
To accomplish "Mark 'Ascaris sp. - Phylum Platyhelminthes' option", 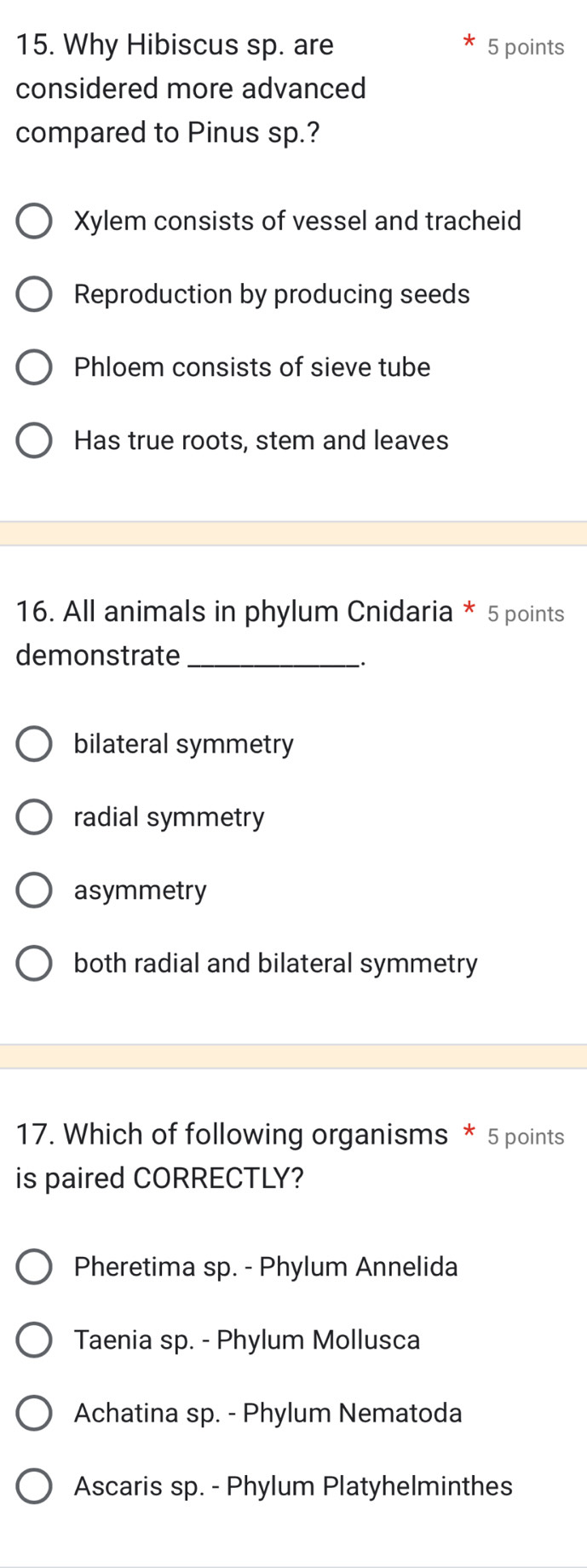I will click(34, 1488).
